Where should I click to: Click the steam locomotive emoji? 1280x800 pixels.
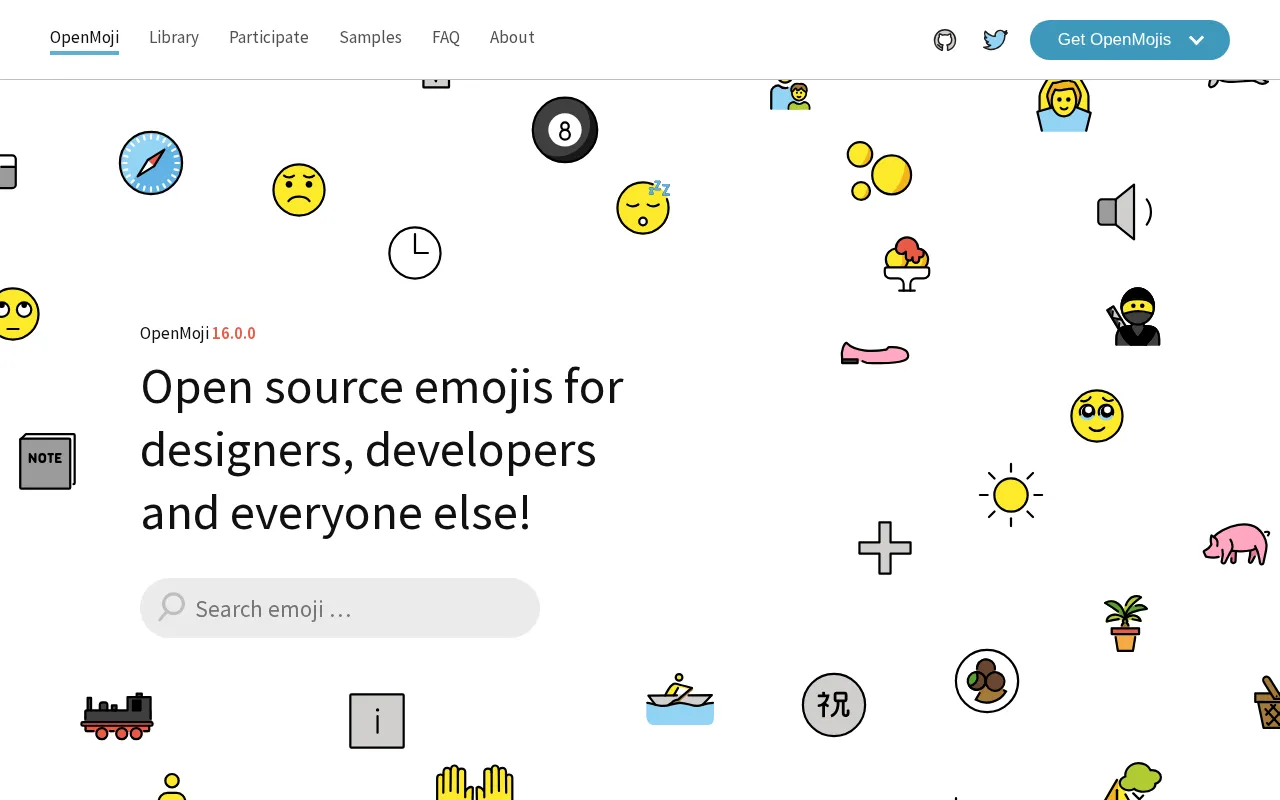tap(117, 716)
